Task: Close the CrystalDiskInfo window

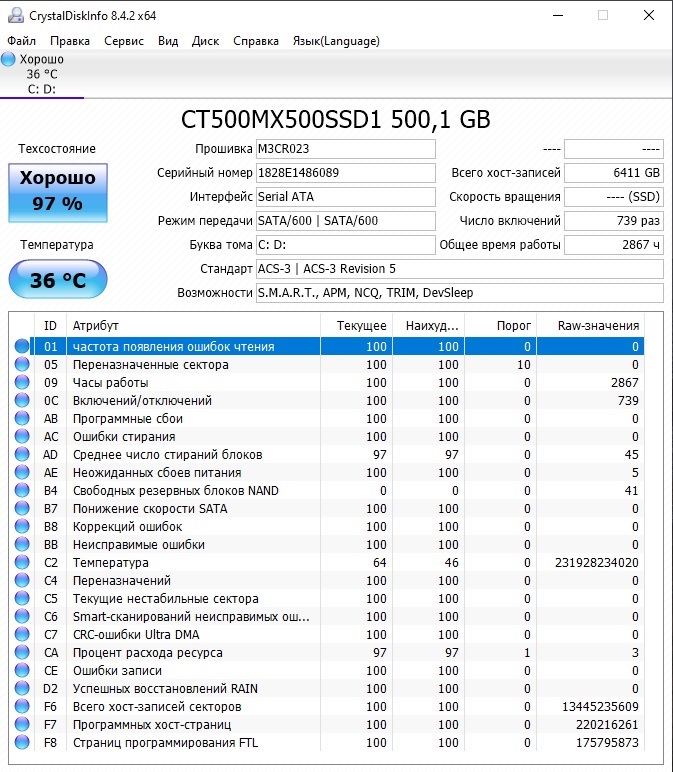Action: tap(649, 15)
